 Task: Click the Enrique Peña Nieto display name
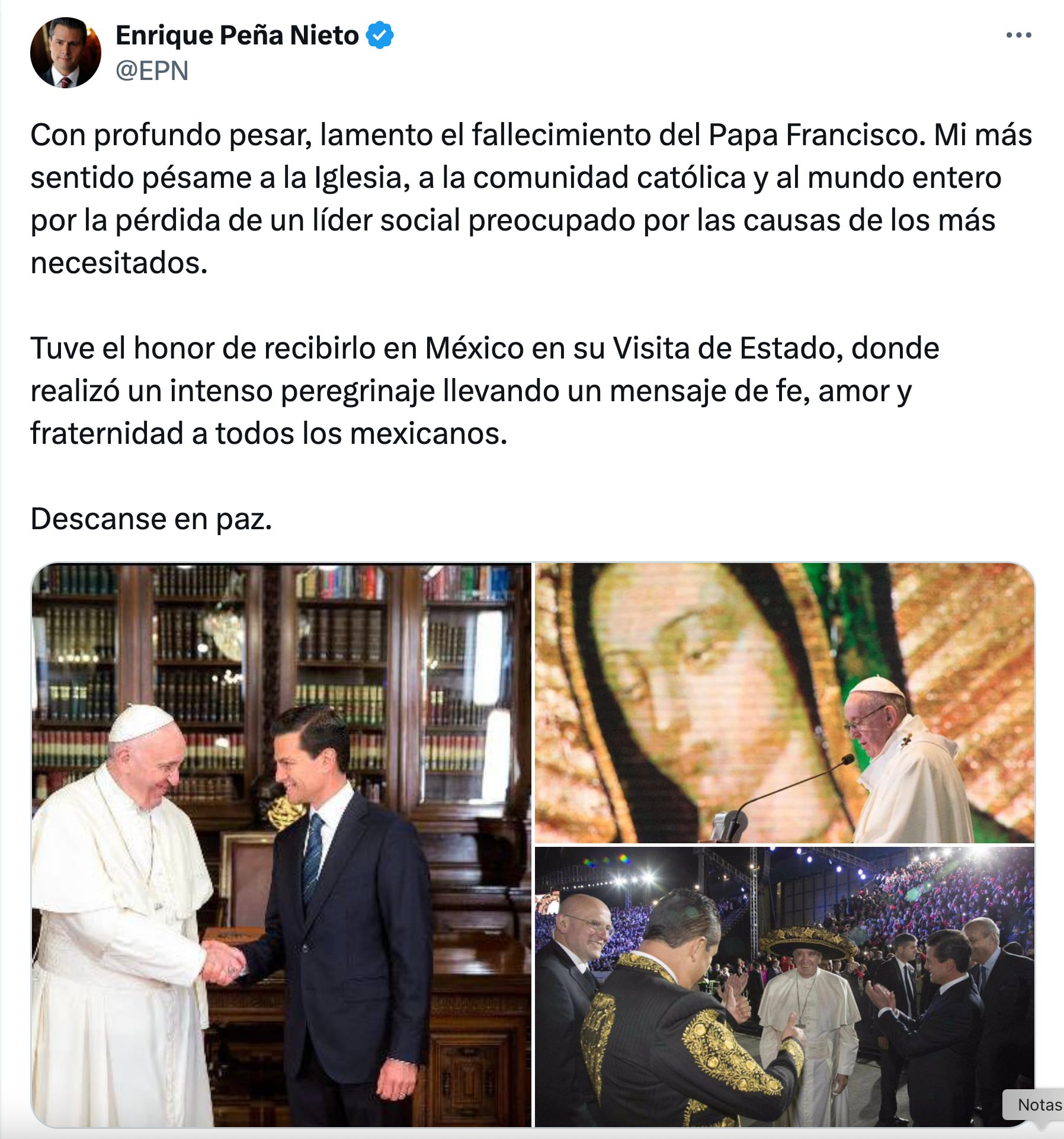tap(237, 36)
